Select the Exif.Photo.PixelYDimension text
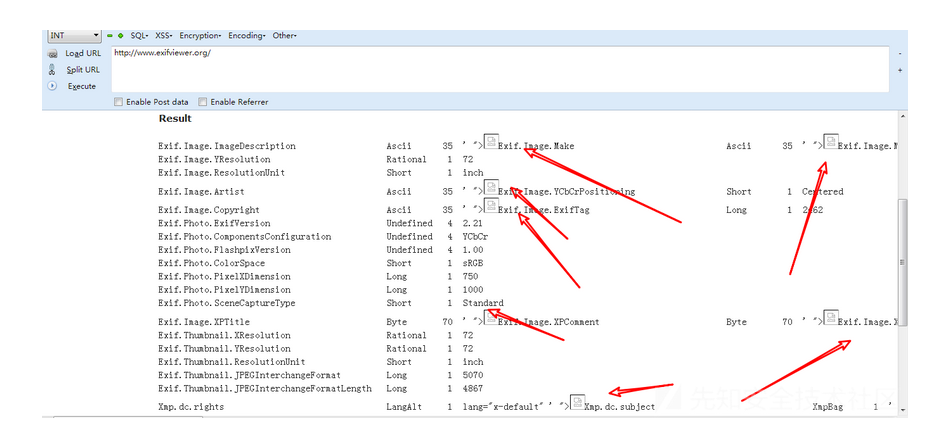Image resolution: width=936 pixels, height=432 pixels. [224, 289]
